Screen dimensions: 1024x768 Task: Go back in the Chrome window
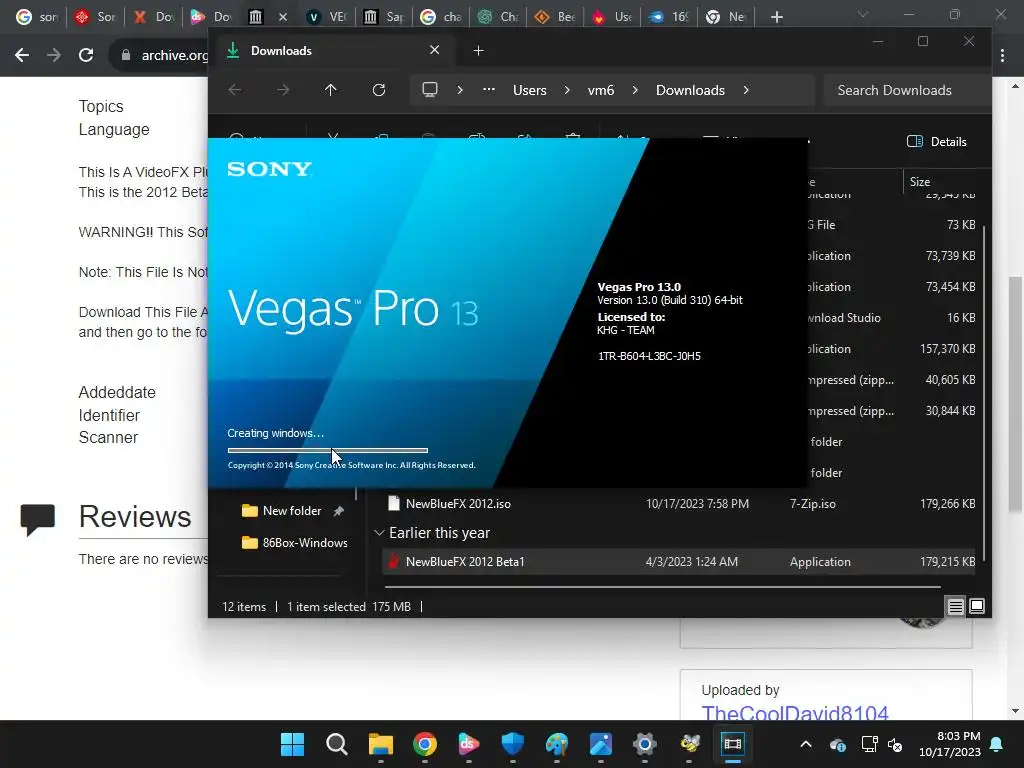pos(22,55)
